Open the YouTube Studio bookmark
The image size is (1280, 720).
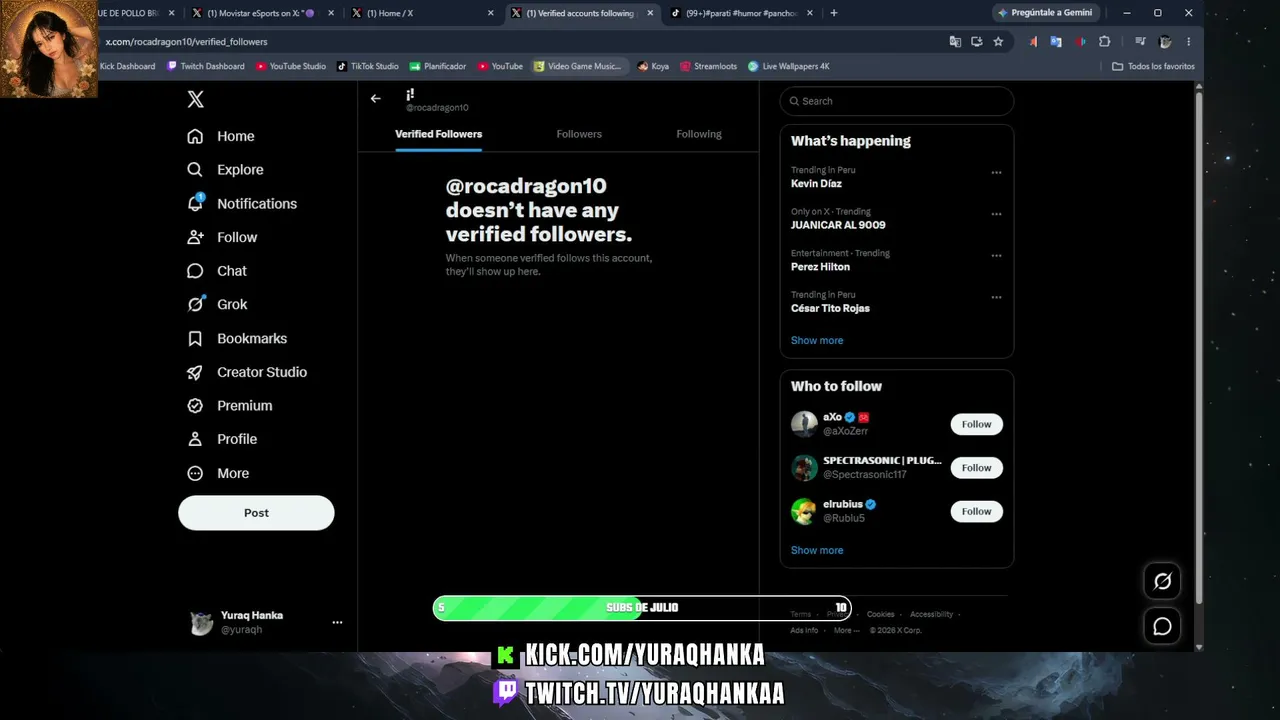click(x=291, y=66)
